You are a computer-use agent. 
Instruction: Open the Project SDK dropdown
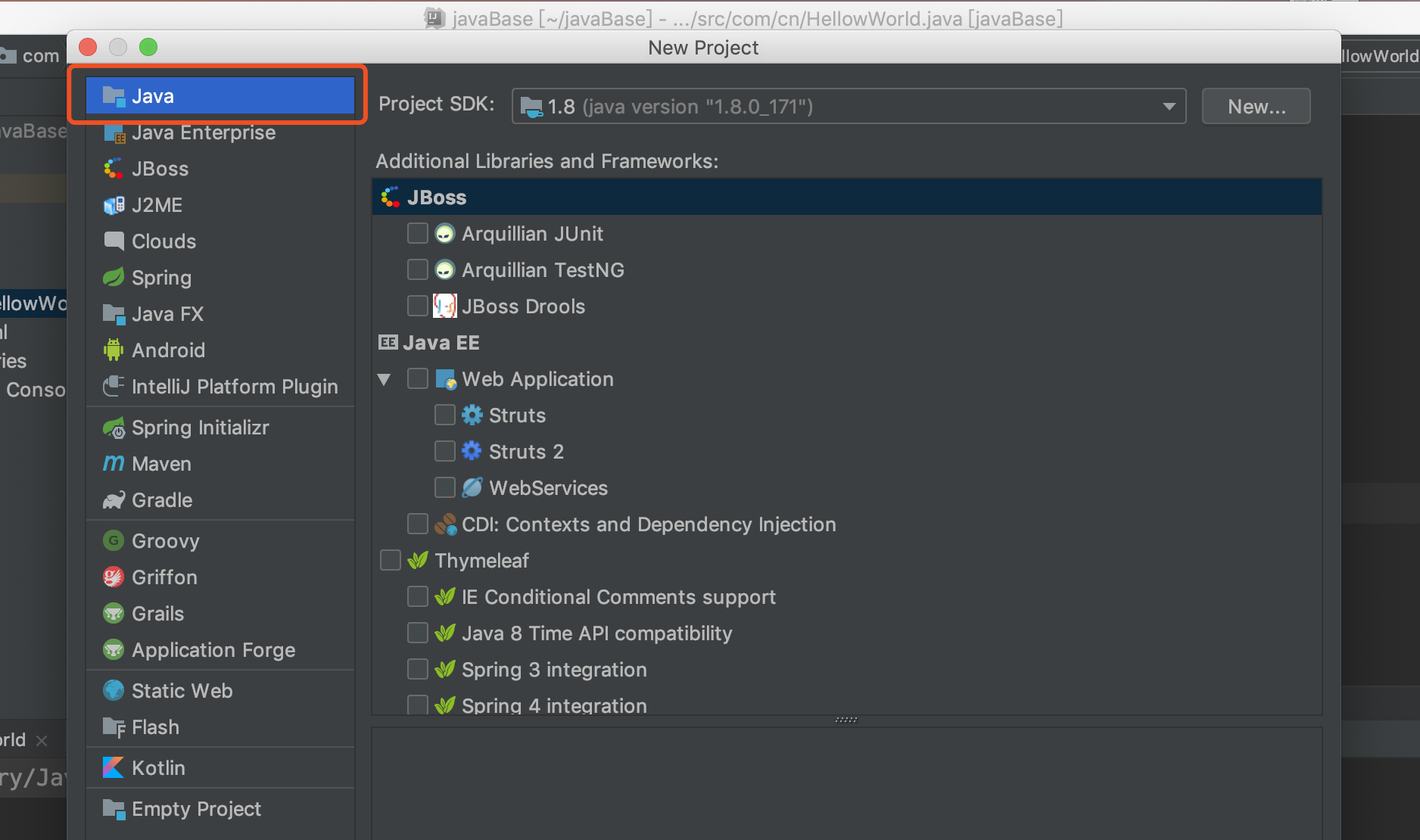(x=849, y=107)
